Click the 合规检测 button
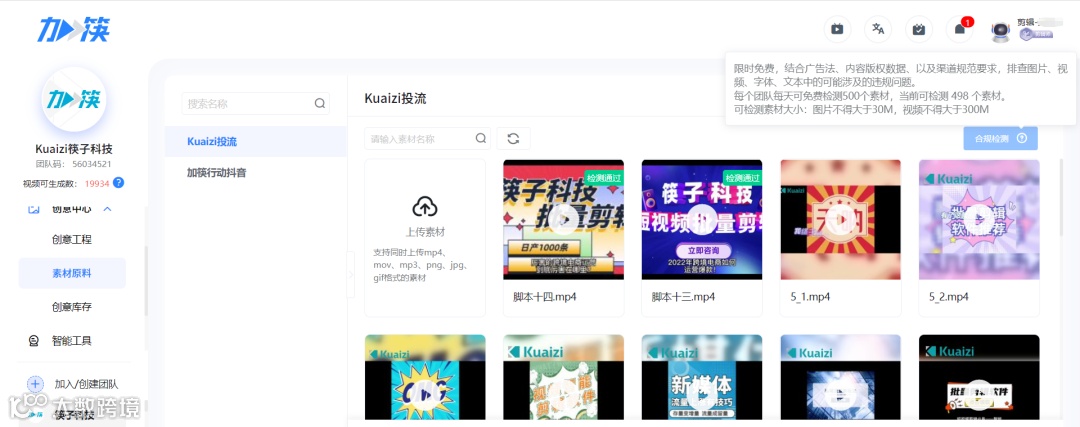This screenshot has width=1080, height=427. pos(1000,138)
